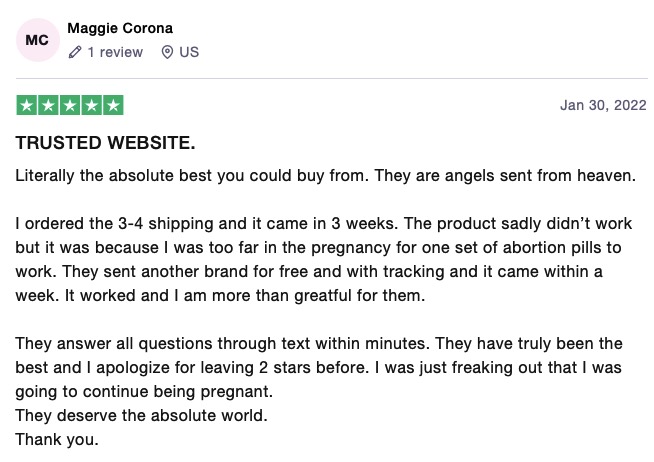Image resolution: width=654 pixels, height=462 pixels.
Task: Click the paragraph starting 'I ordered the 3-4 shipping'
Action: coord(324,259)
